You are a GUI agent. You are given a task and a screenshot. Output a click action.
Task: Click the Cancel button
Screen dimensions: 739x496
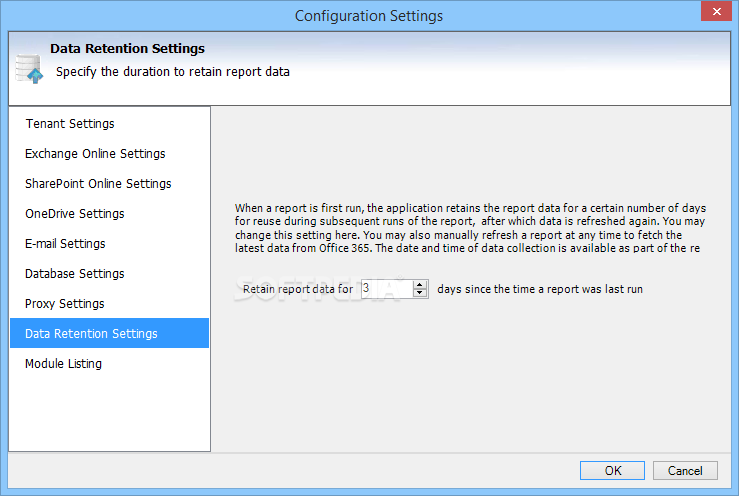point(685,471)
